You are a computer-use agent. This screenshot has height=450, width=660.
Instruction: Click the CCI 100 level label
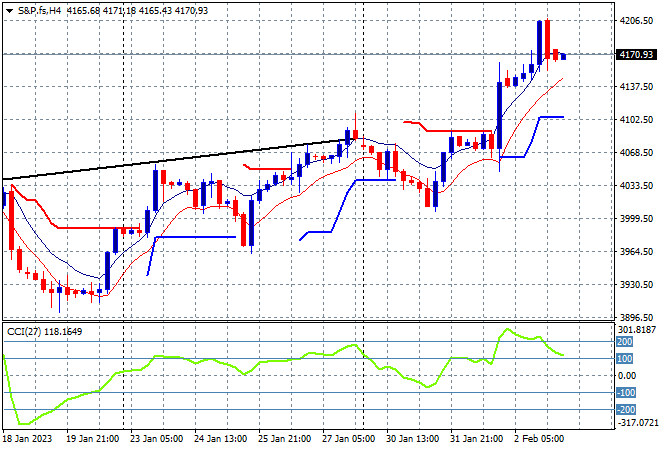pos(624,359)
